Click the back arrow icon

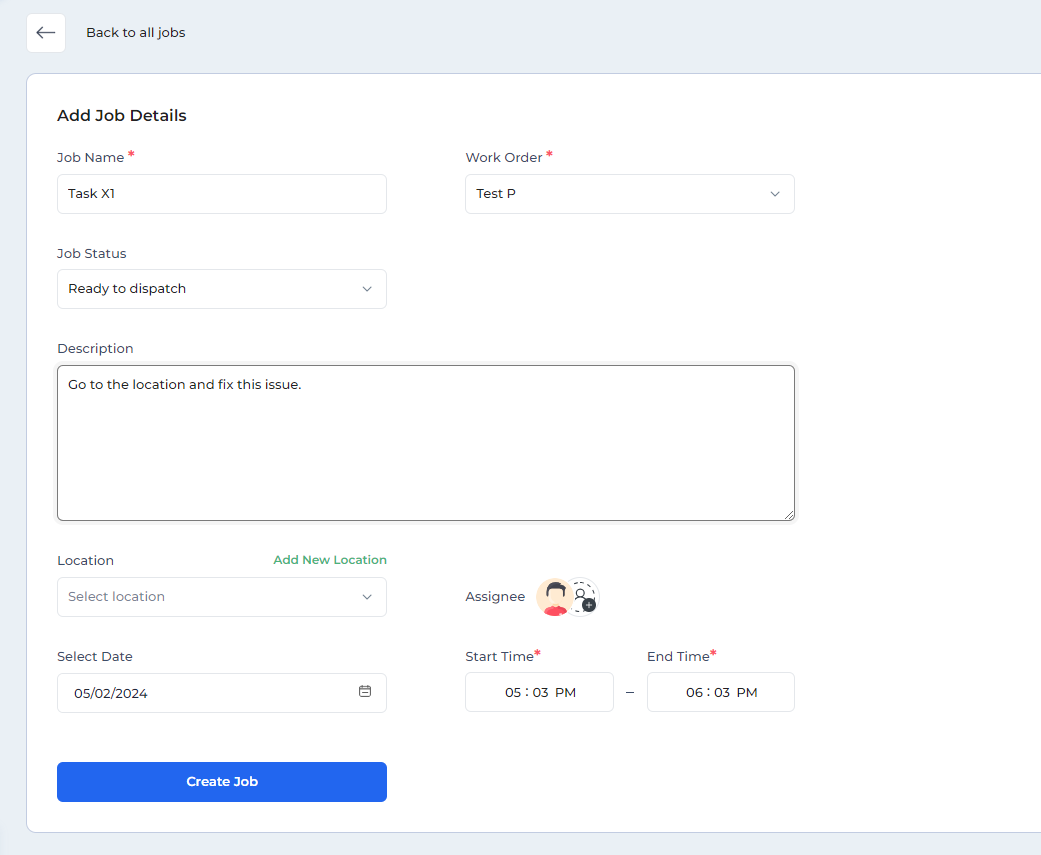click(x=45, y=33)
